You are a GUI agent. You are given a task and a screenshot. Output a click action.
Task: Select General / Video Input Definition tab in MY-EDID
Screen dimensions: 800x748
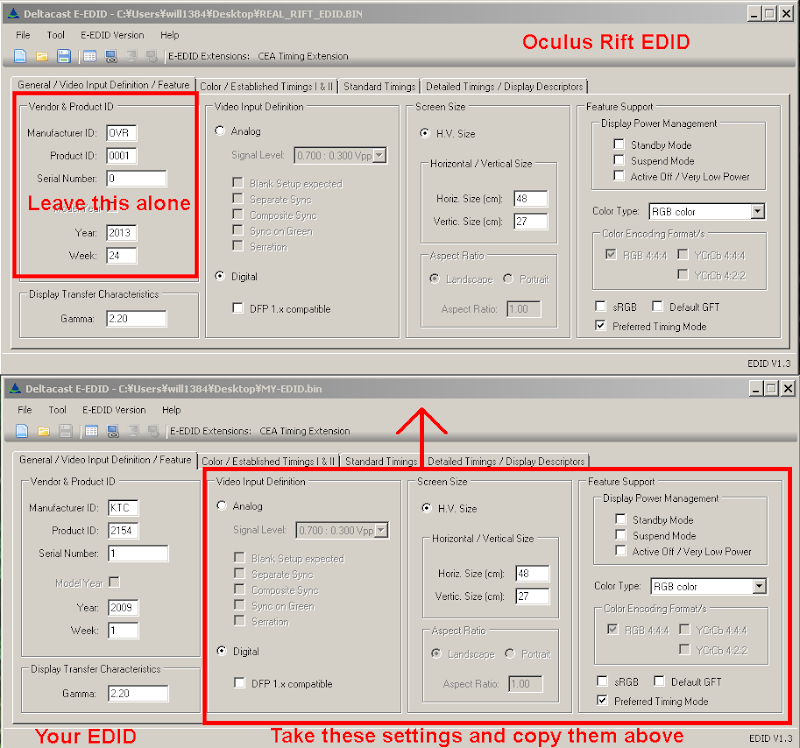click(105, 460)
